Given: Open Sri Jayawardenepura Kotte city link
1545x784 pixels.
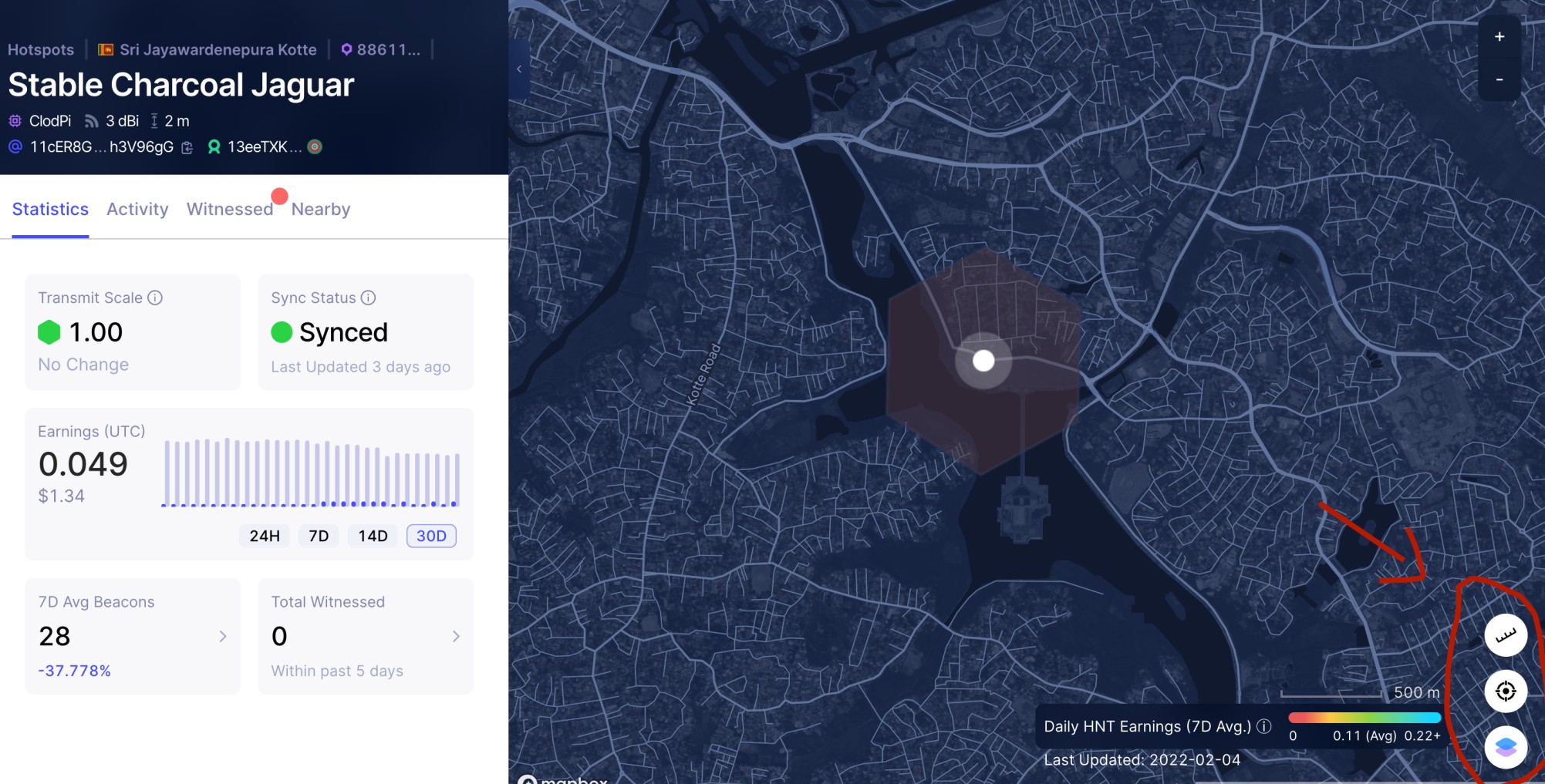Looking at the screenshot, I should (x=218, y=49).
